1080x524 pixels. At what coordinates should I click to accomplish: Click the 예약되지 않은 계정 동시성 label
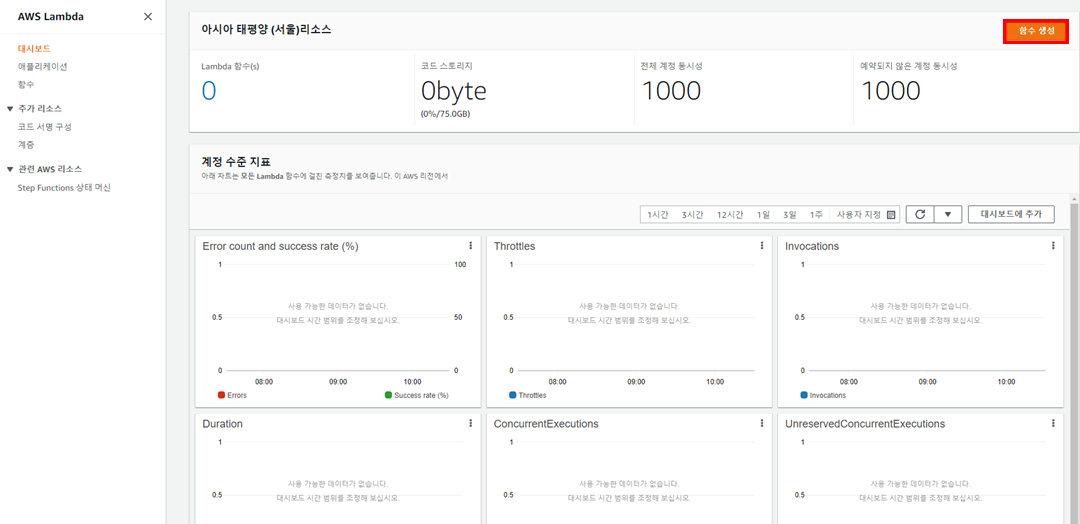click(909, 67)
